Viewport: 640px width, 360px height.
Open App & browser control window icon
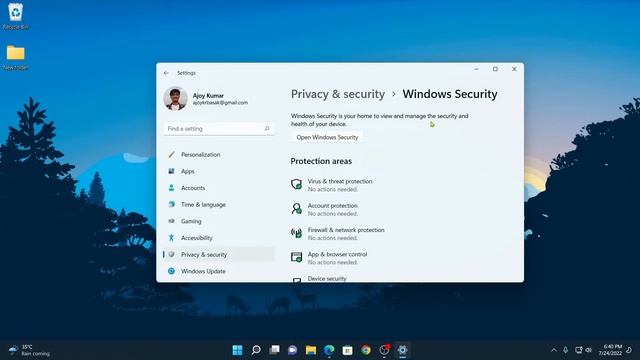click(x=296, y=257)
